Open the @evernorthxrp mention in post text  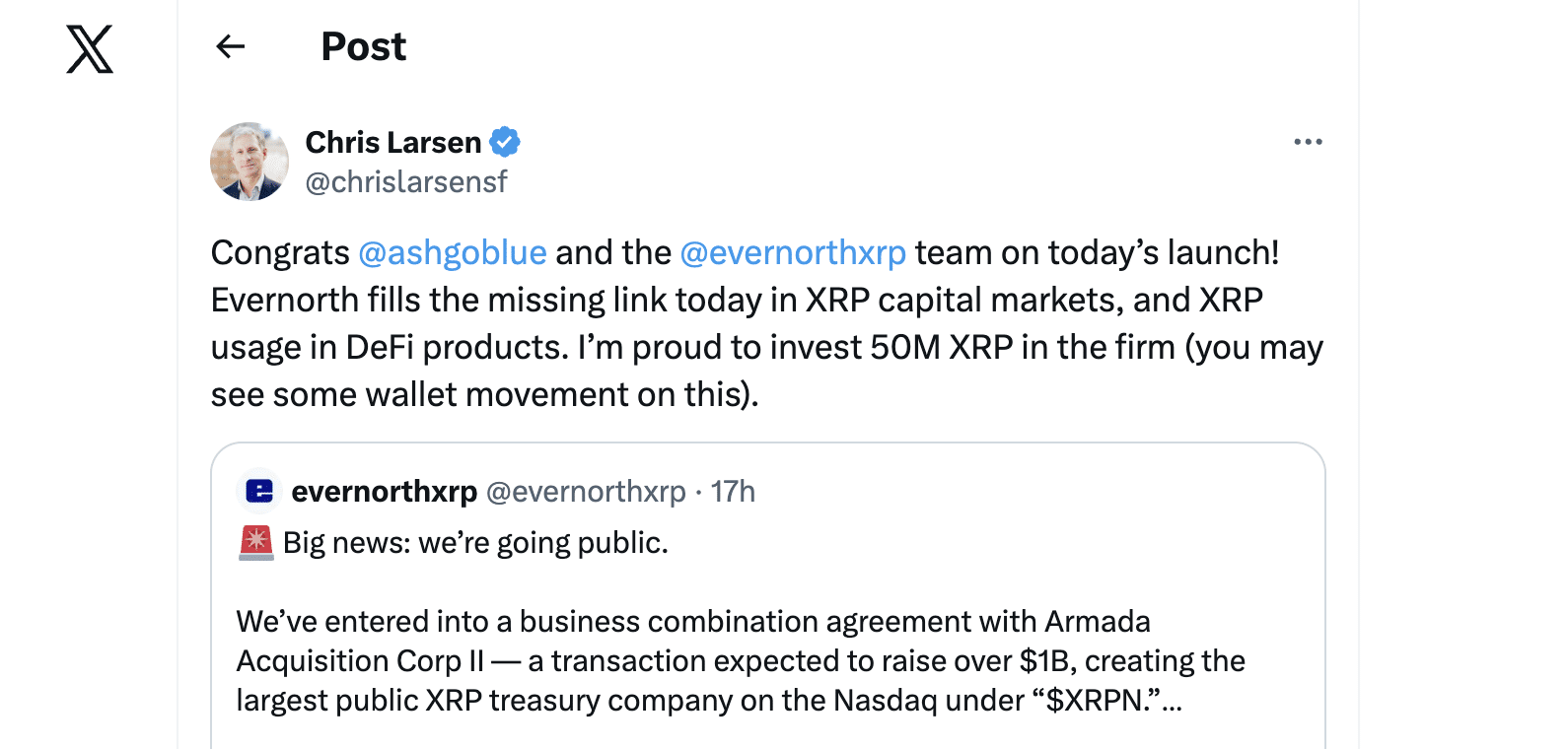791,252
